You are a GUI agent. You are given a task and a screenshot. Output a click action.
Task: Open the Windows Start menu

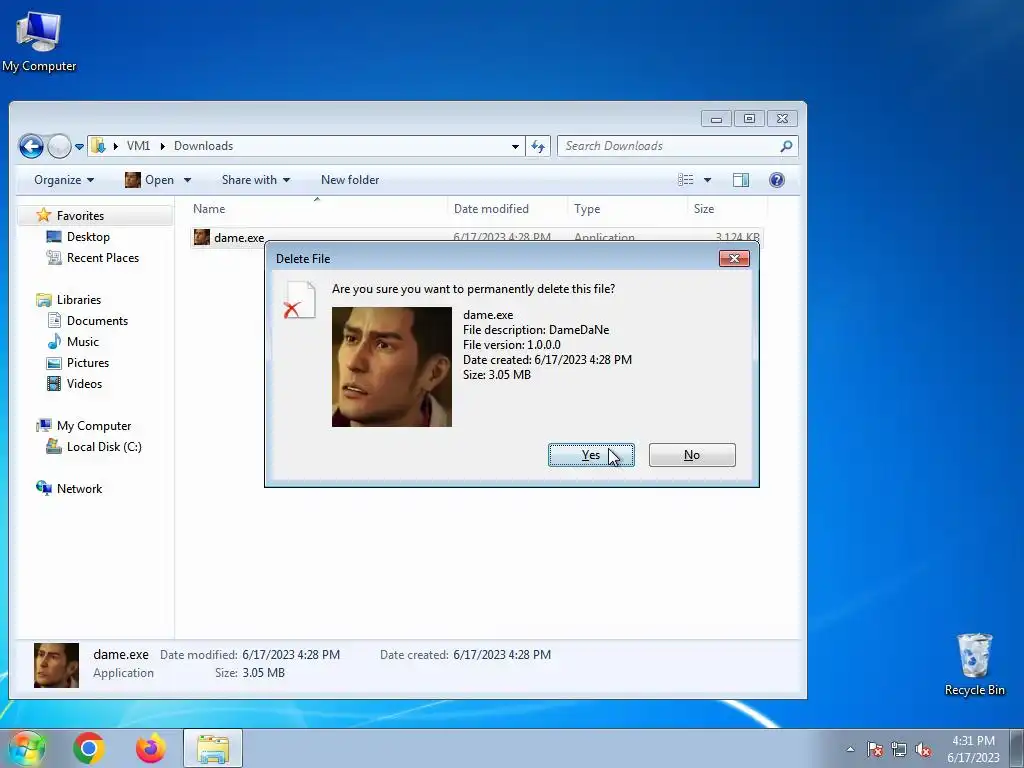click(x=26, y=748)
